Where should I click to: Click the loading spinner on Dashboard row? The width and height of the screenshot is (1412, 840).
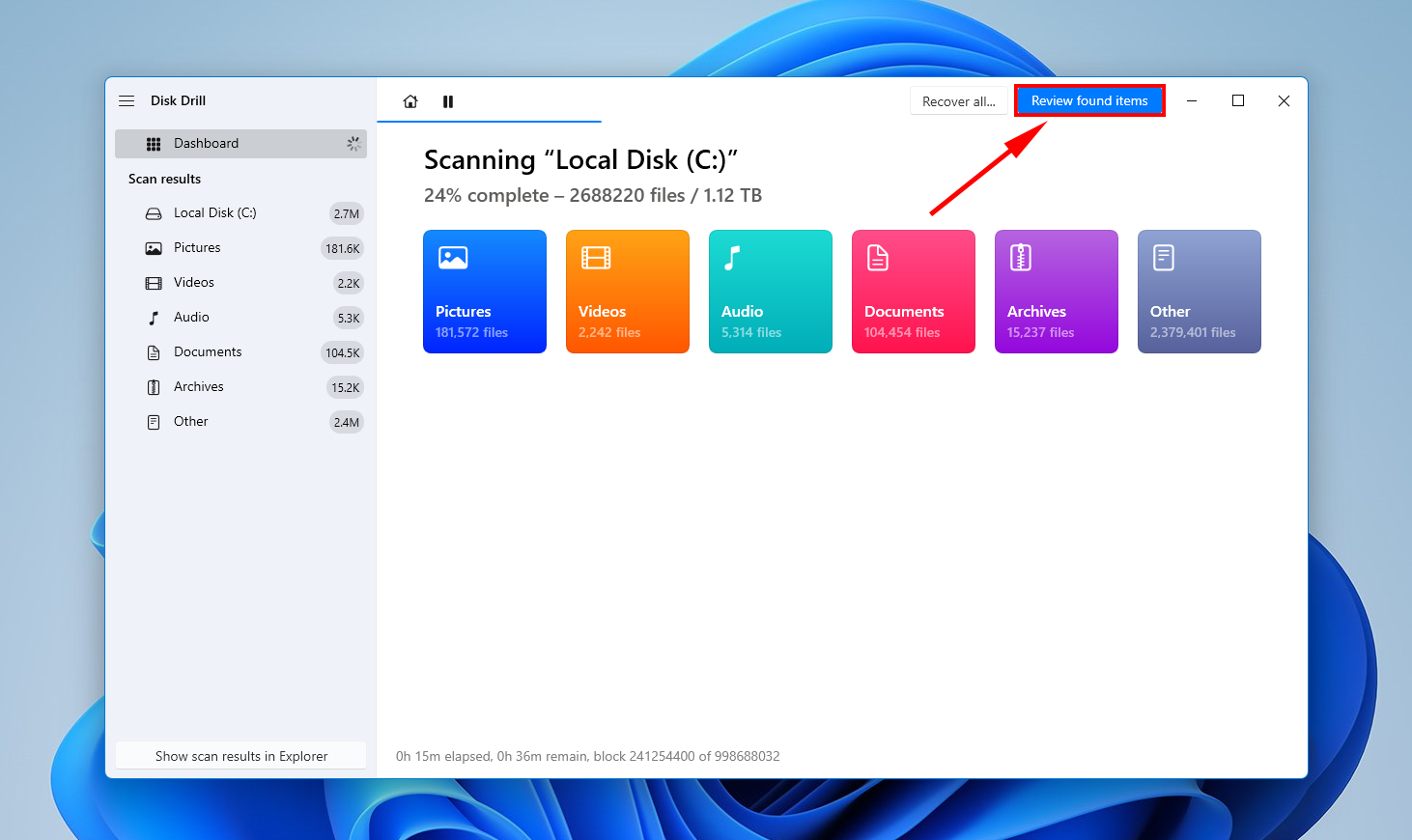pos(353,144)
